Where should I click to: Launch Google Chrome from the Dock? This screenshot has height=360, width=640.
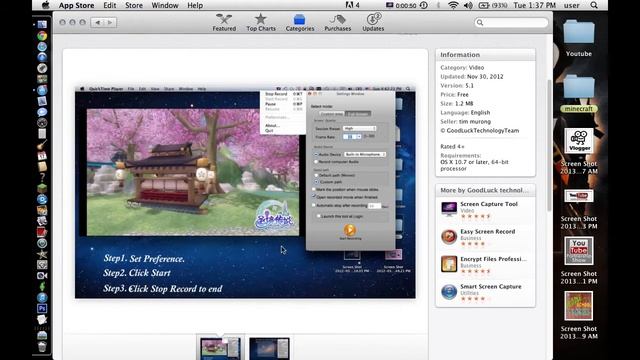pyautogui.click(x=42, y=36)
